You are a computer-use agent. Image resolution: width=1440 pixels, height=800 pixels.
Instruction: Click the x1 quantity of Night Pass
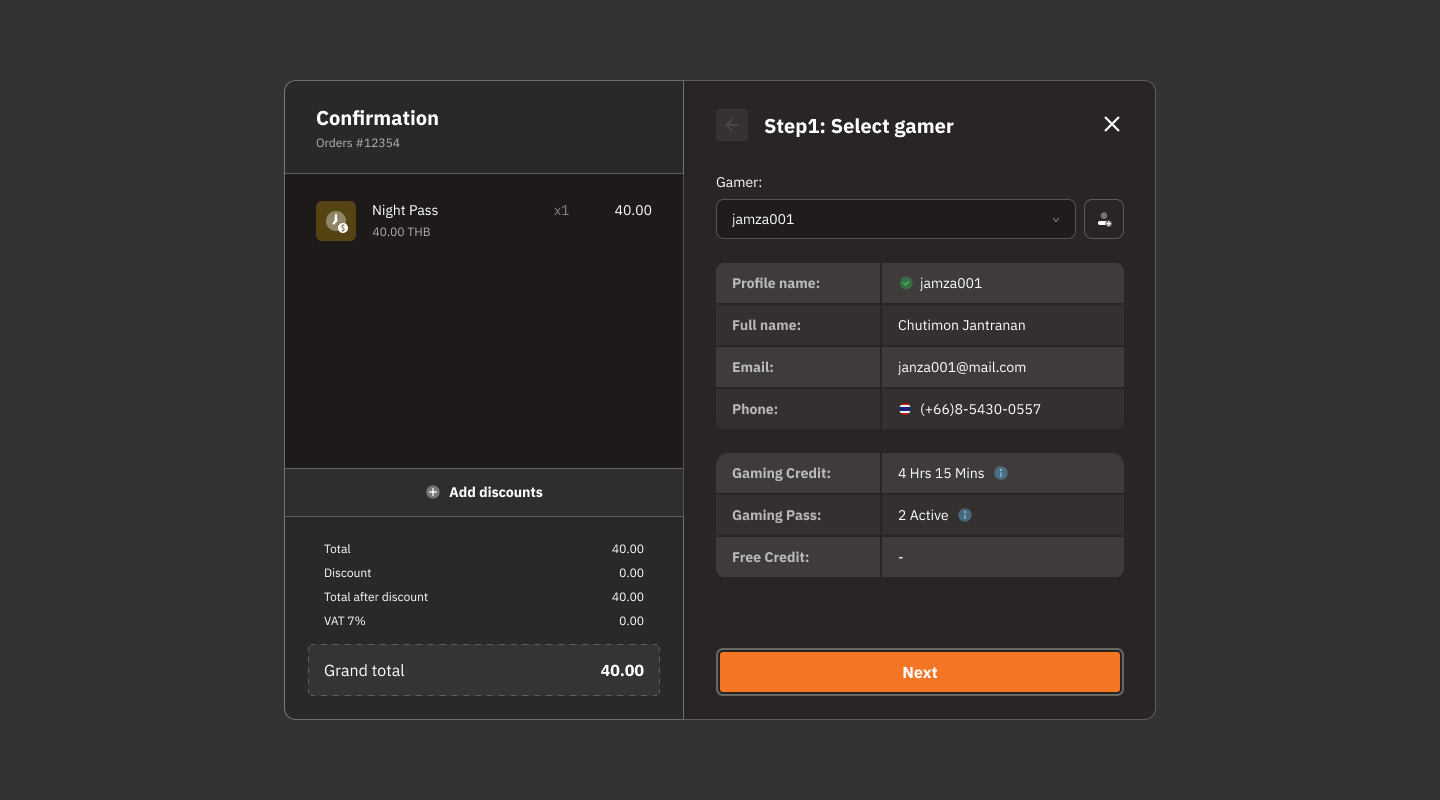pos(561,210)
